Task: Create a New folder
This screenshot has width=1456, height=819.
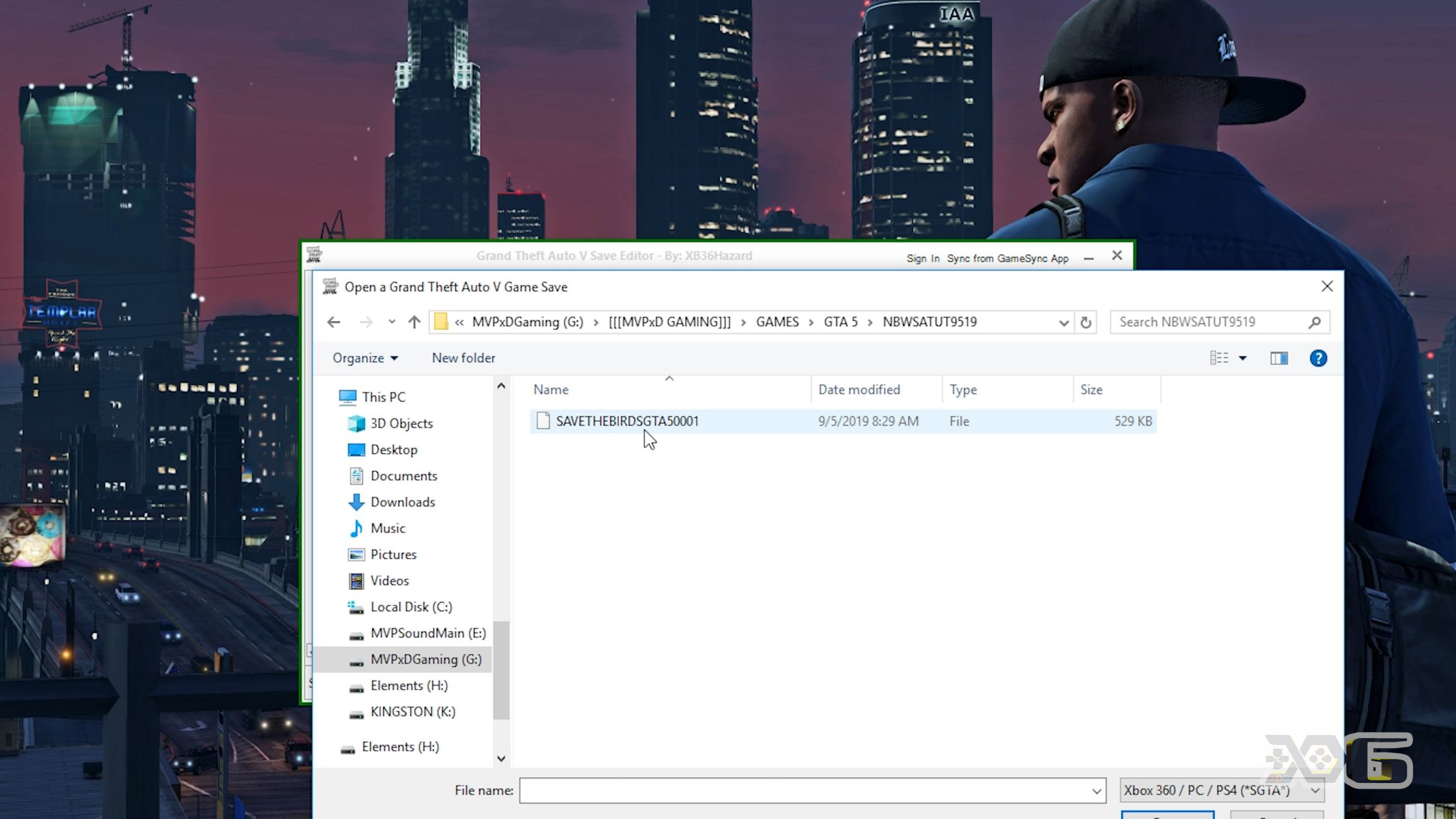Action: point(463,358)
